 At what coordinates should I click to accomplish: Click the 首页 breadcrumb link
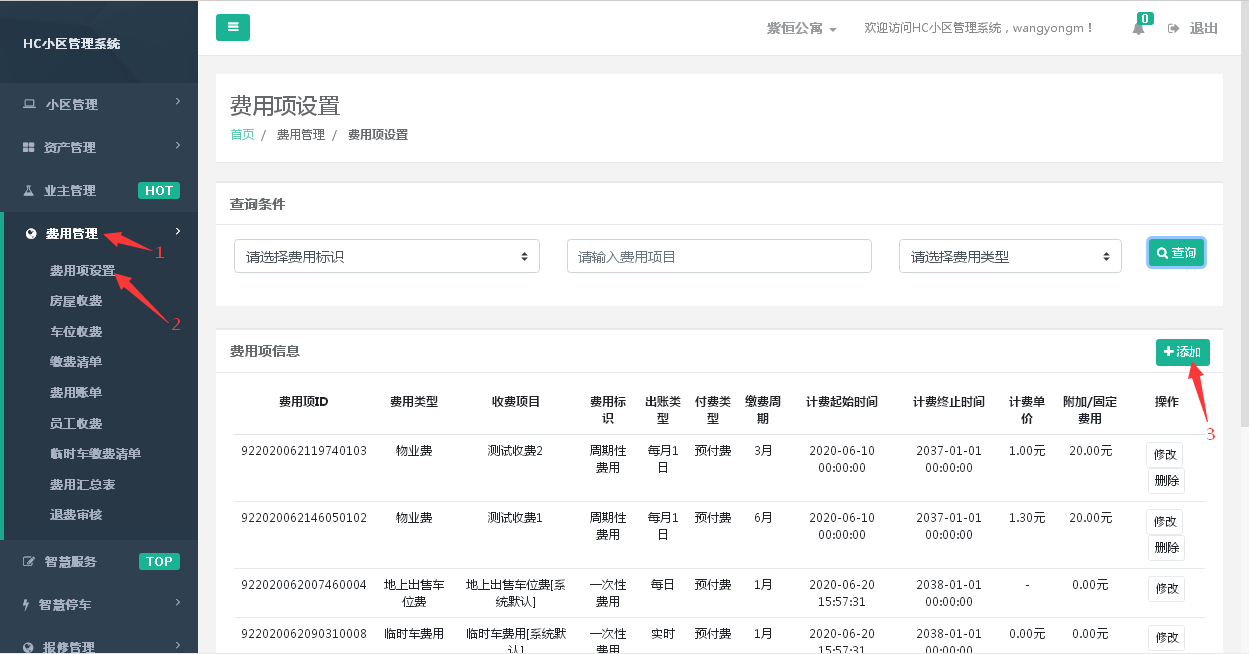tap(242, 134)
